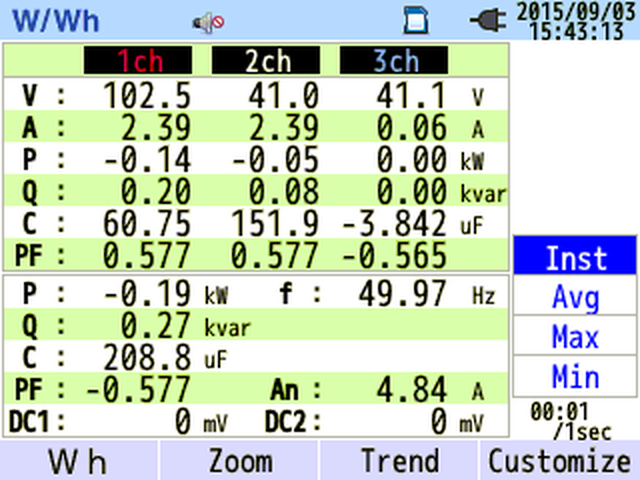Open the Wh screen softkey
This screenshot has width=640, height=480.
pos(79,461)
